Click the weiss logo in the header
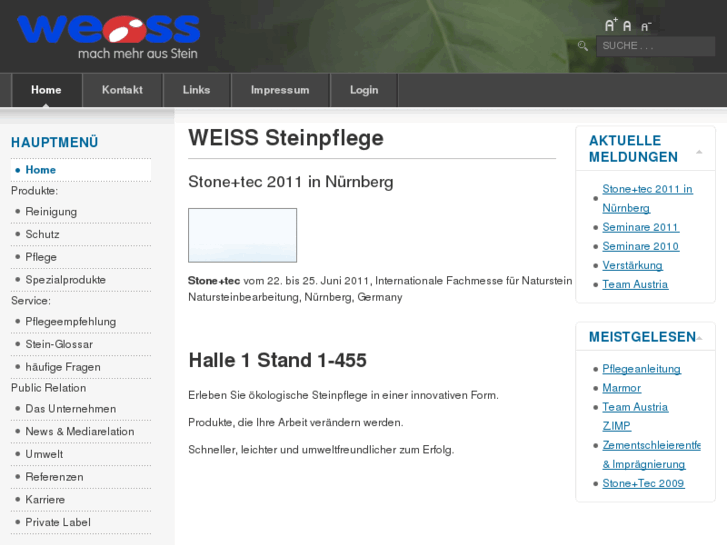Image resolution: width=727 pixels, height=545 pixels. click(x=108, y=37)
